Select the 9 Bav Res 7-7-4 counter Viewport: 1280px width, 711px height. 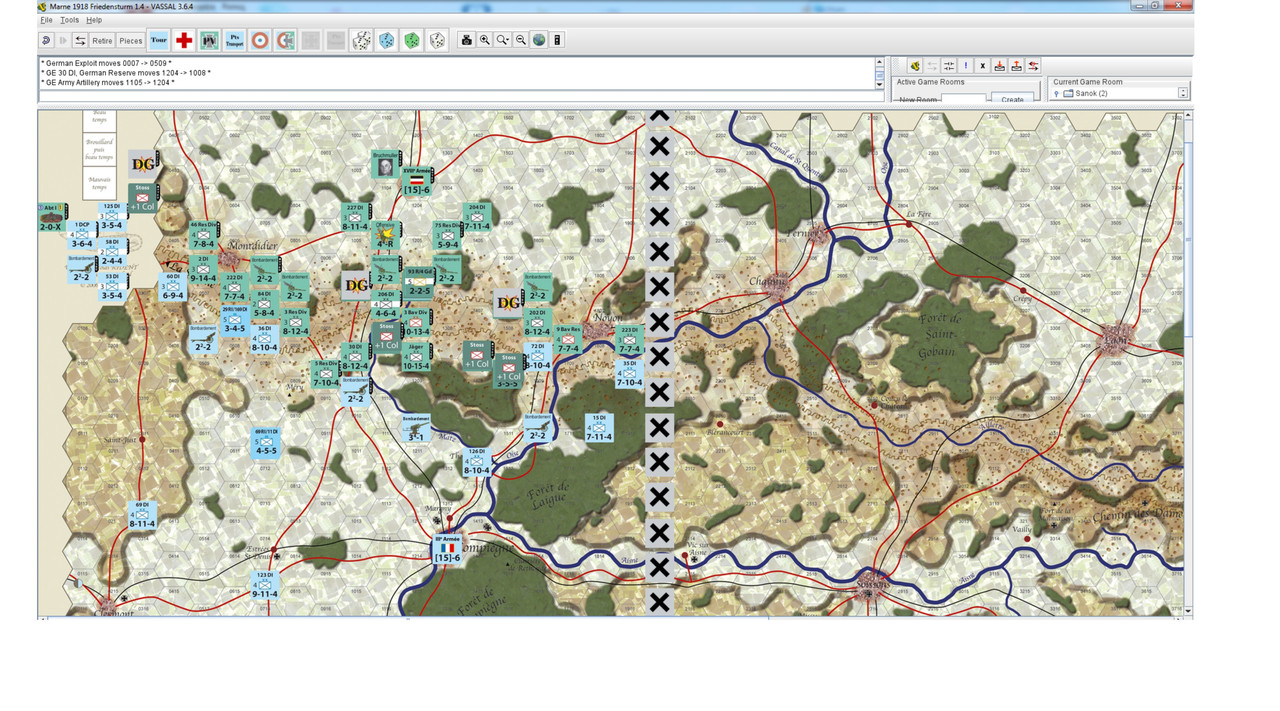pyautogui.click(x=568, y=340)
